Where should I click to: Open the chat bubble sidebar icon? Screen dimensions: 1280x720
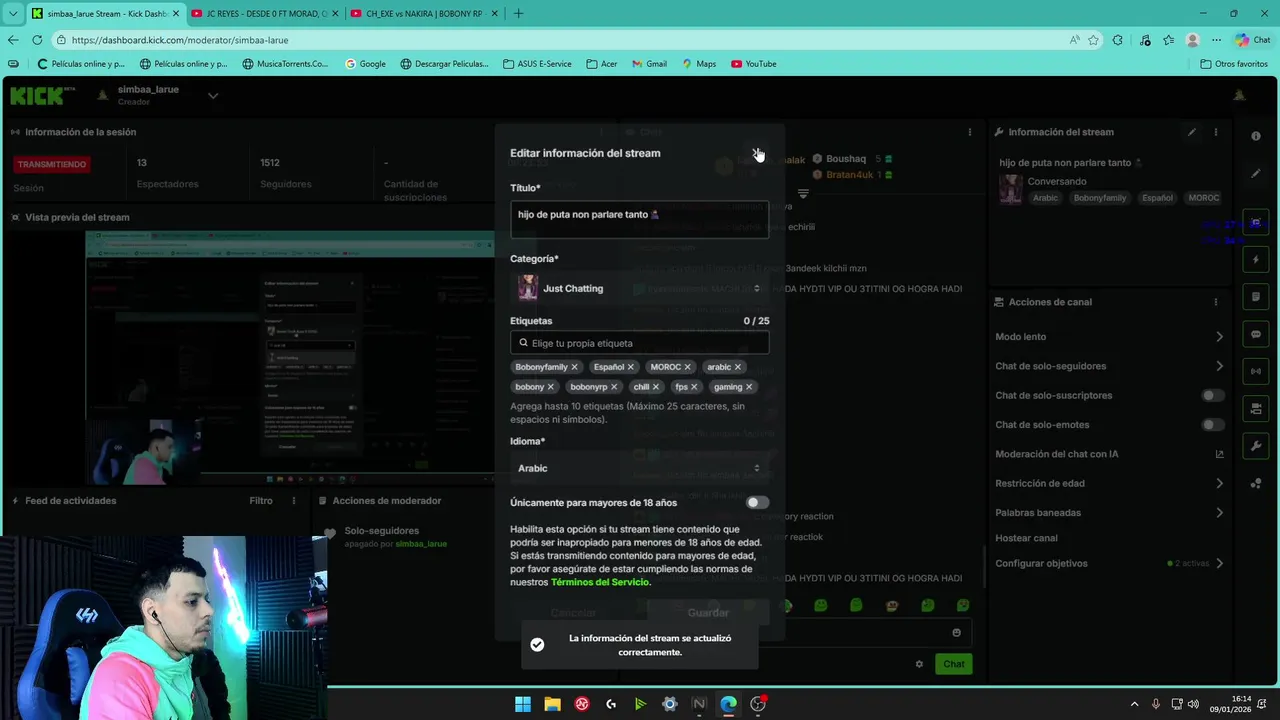pos(1256,334)
